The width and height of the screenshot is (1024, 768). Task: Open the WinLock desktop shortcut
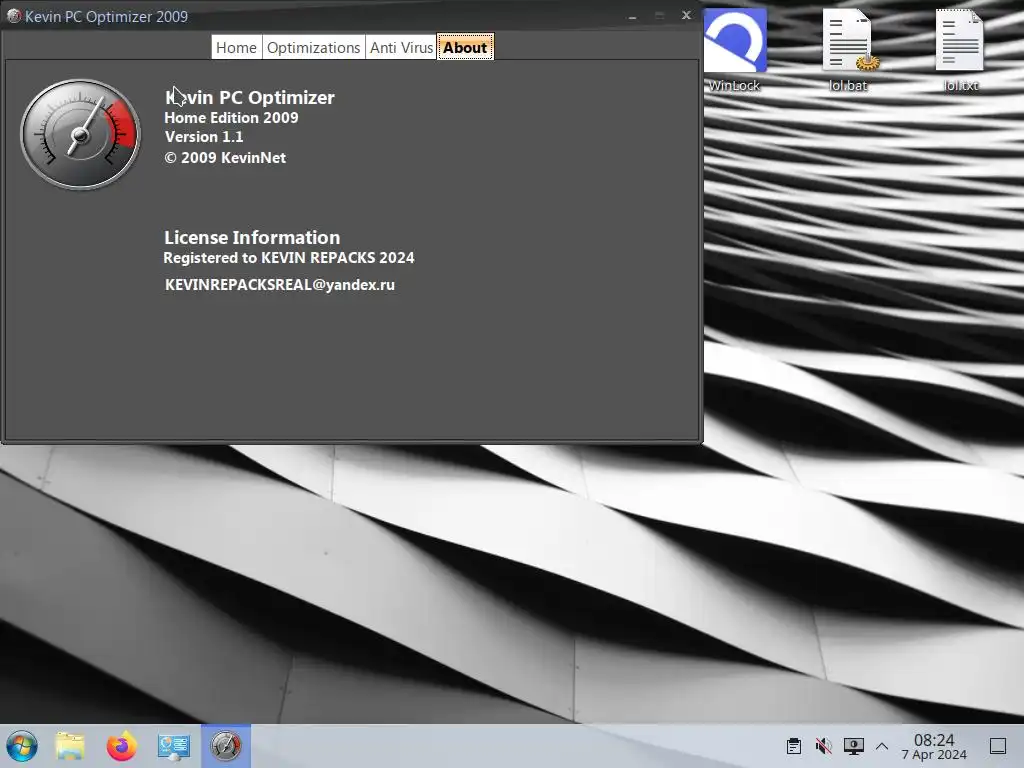click(734, 50)
